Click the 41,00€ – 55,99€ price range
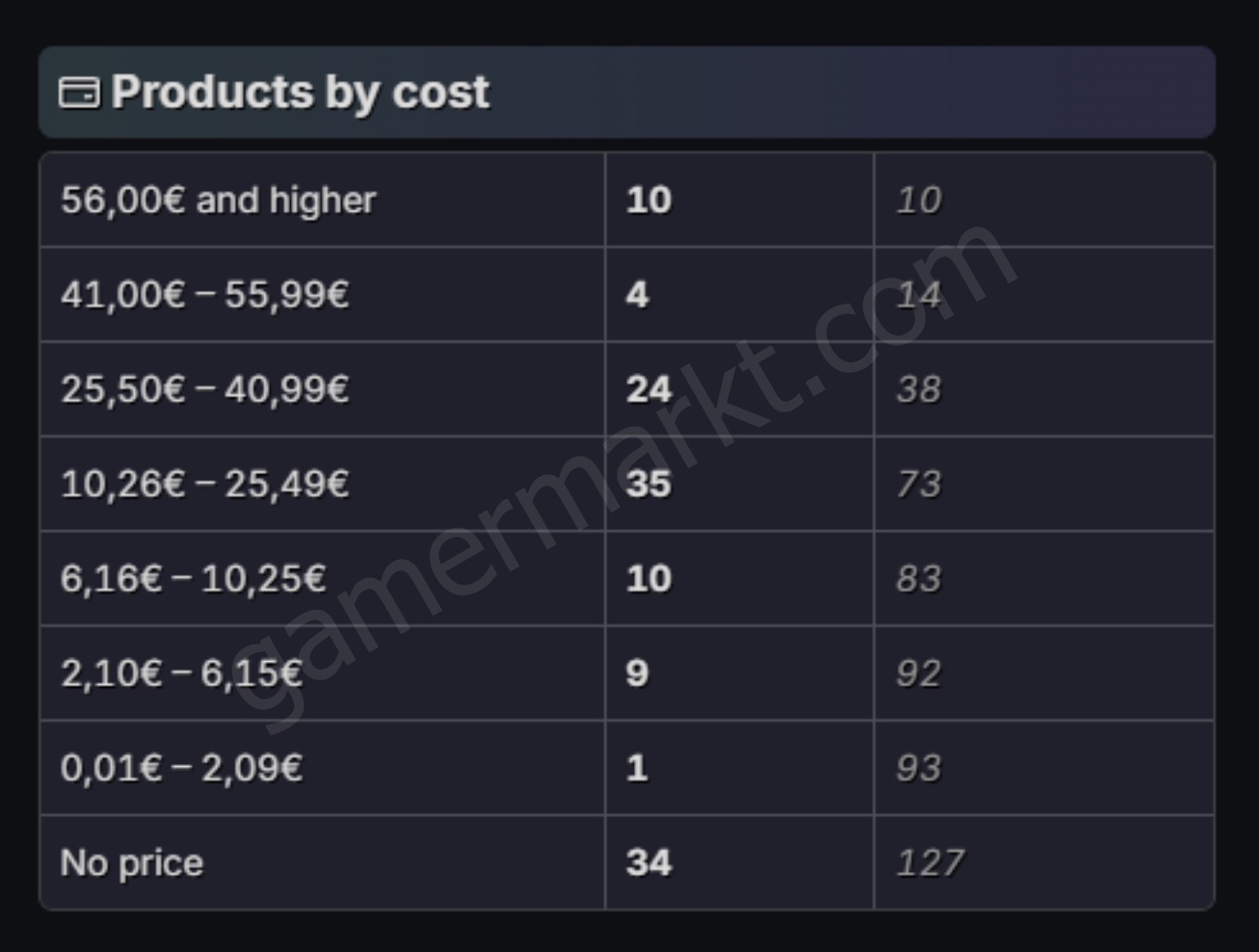Screen dimensions: 1259x952 point(205,294)
